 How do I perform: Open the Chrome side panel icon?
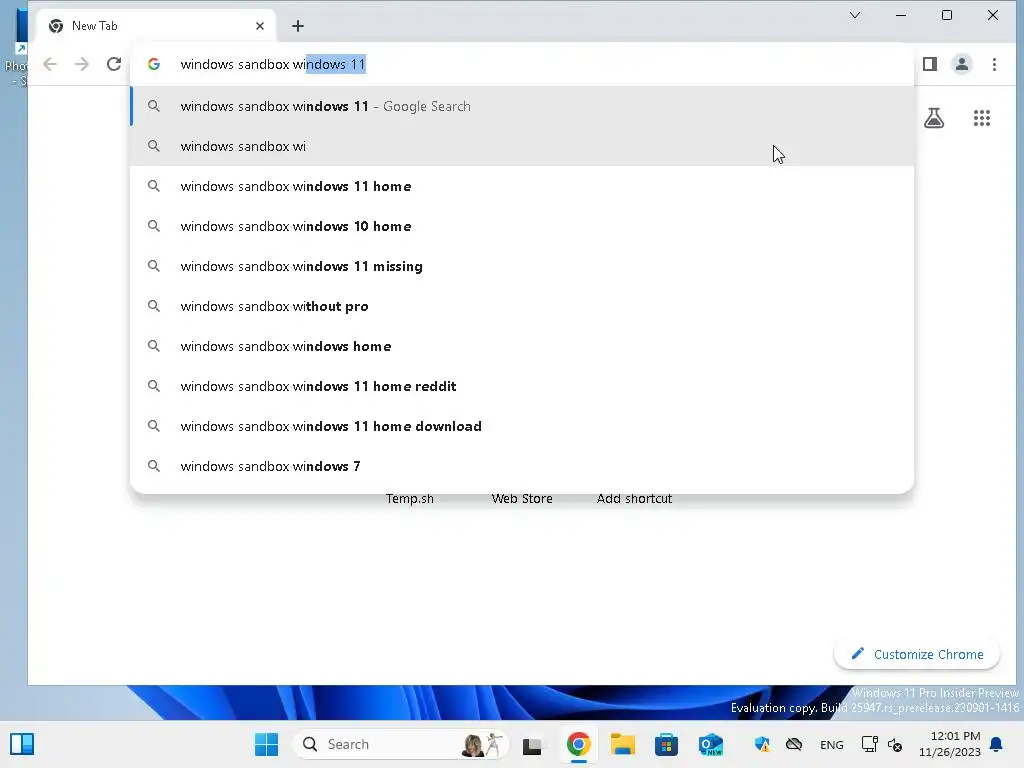[x=930, y=64]
